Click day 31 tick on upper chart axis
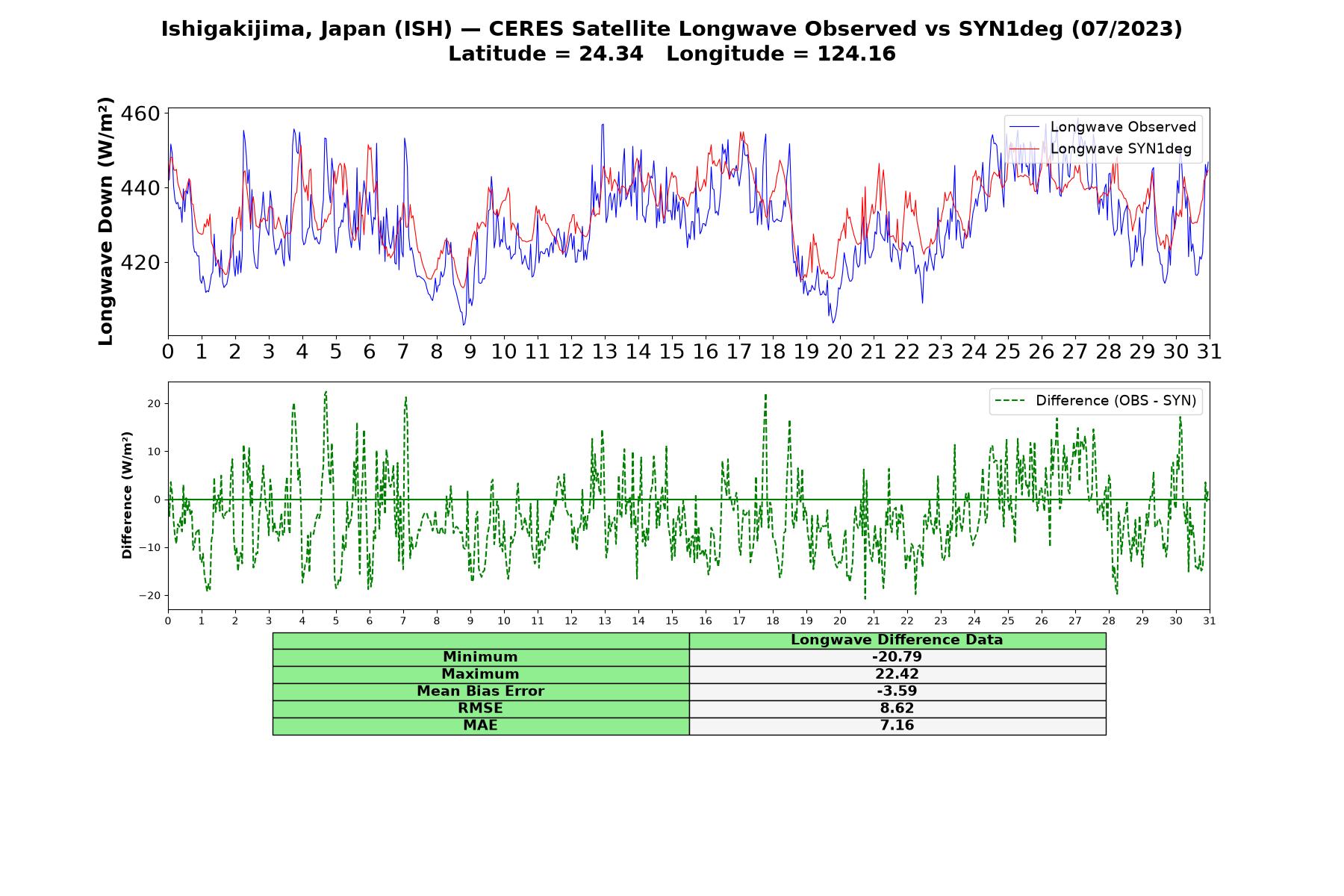The width and height of the screenshot is (1344, 896). pyautogui.click(x=1210, y=352)
